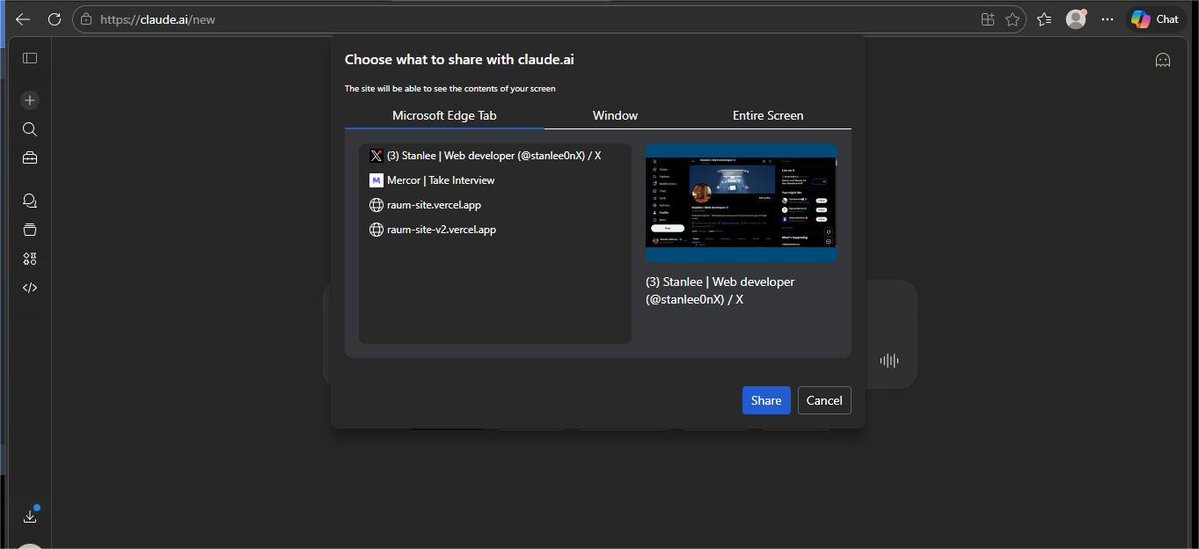The height and width of the screenshot is (549, 1199).
Task: Reload the page with the refresh icon
Action: pyautogui.click(x=54, y=19)
